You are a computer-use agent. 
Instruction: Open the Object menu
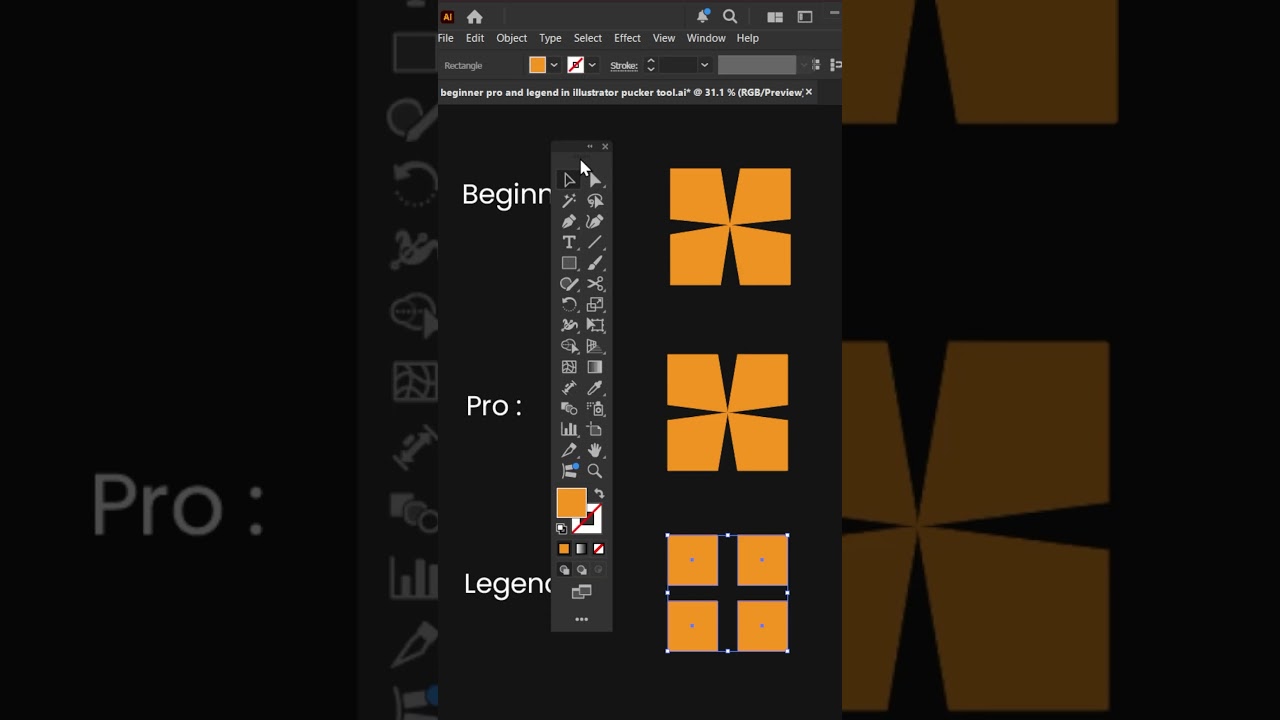click(511, 38)
